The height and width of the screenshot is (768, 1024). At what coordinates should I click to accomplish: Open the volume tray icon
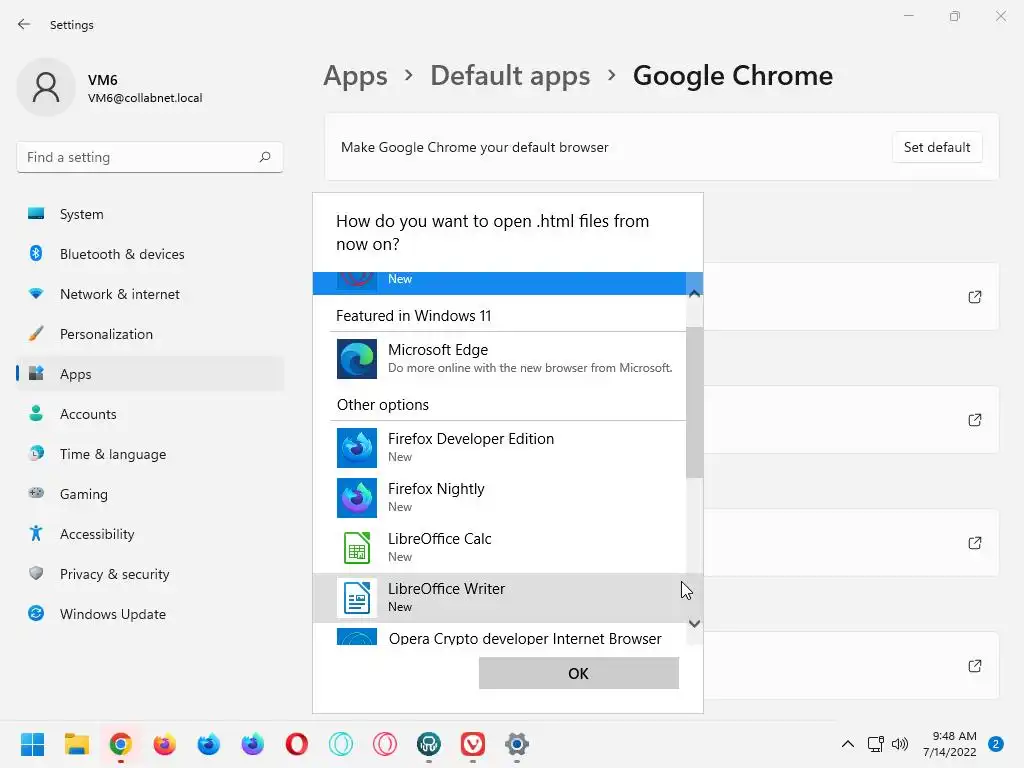(x=900, y=743)
